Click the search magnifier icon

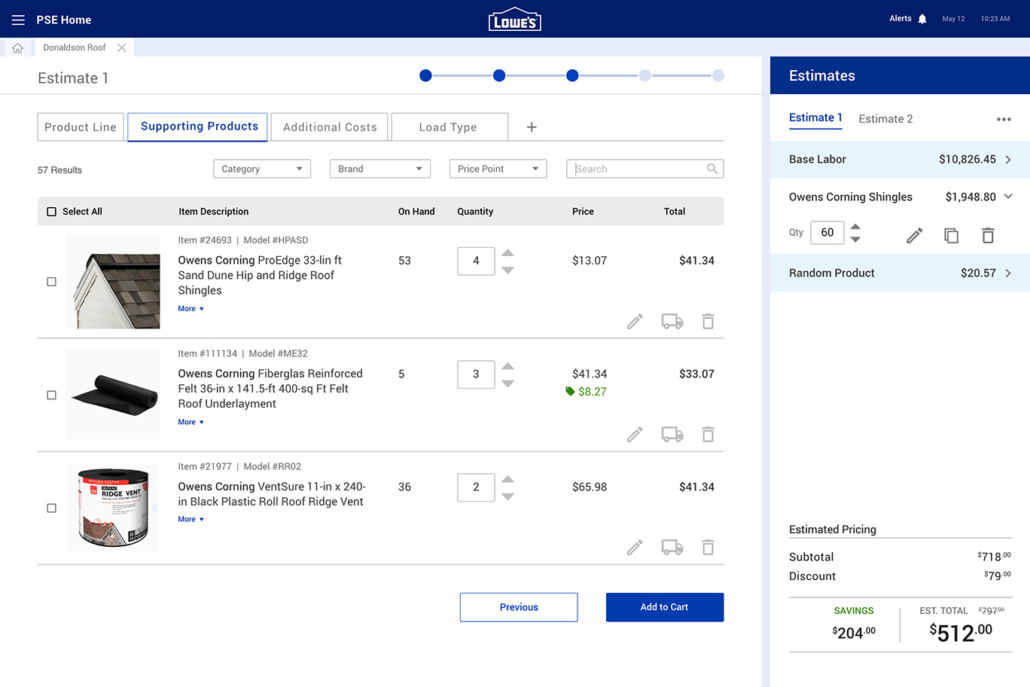(x=712, y=169)
